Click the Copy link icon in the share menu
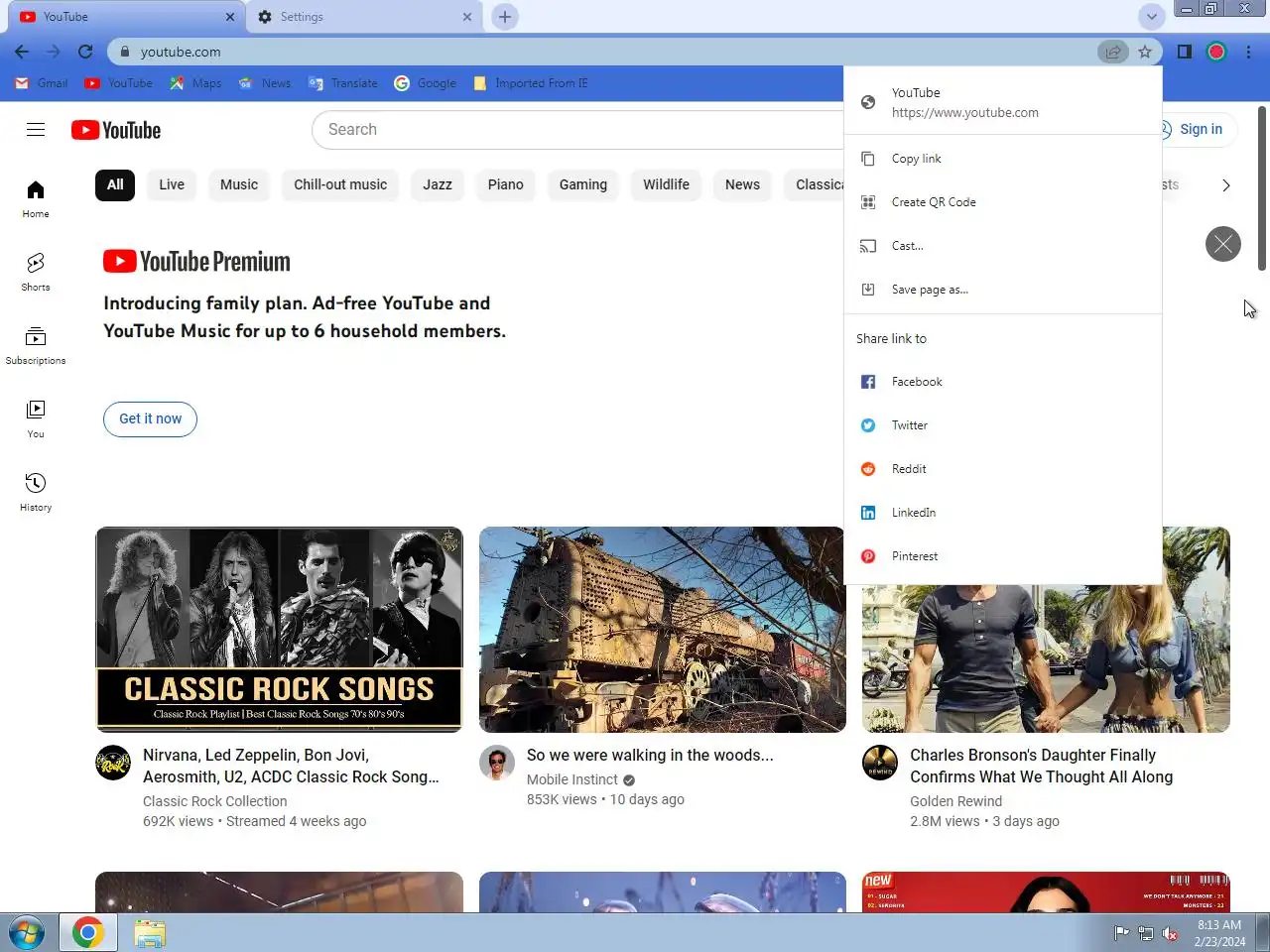This screenshot has width=1270, height=952. [x=868, y=159]
